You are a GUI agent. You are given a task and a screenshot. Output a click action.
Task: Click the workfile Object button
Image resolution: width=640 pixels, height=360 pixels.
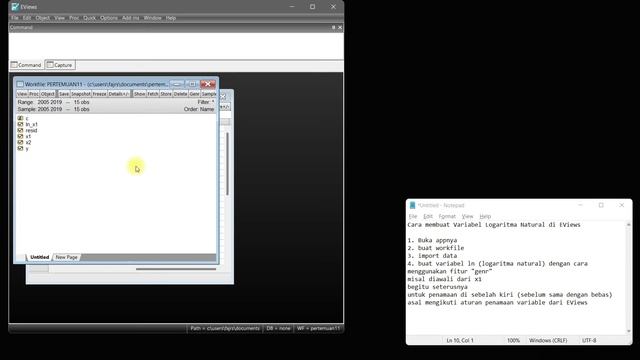pos(47,94)
